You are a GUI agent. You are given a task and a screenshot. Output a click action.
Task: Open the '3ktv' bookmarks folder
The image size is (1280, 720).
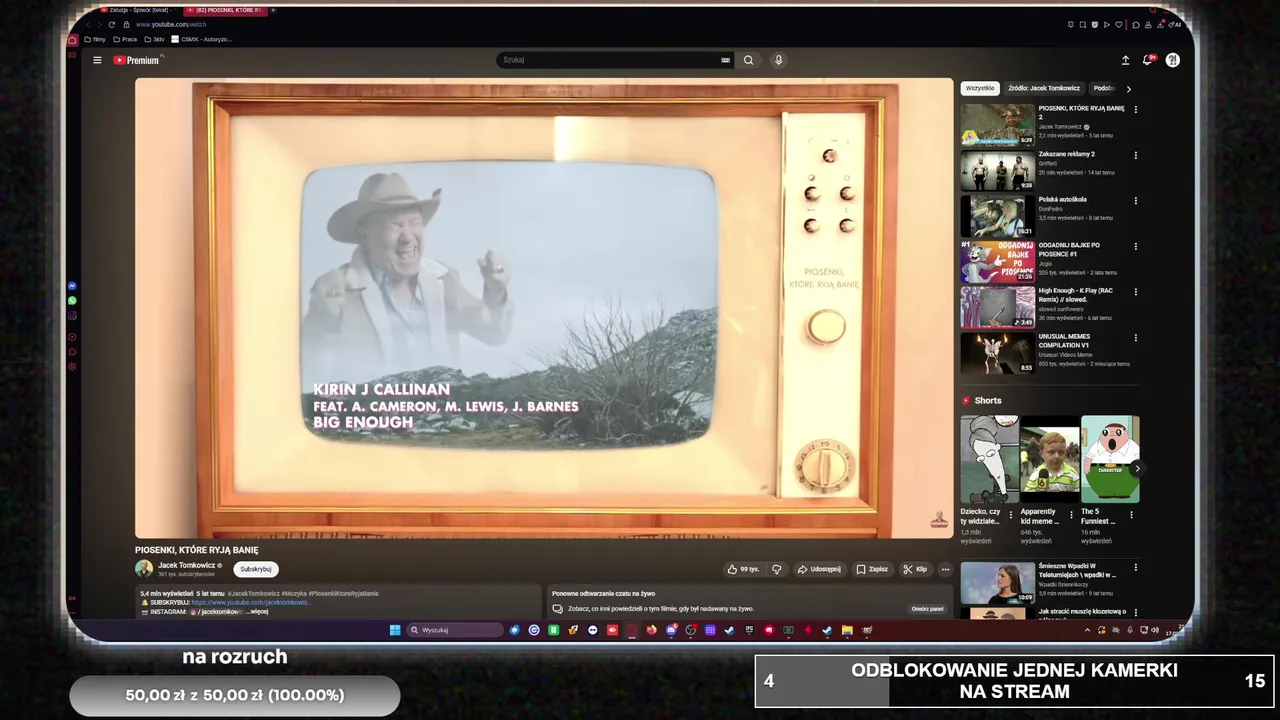pos(154,40)
